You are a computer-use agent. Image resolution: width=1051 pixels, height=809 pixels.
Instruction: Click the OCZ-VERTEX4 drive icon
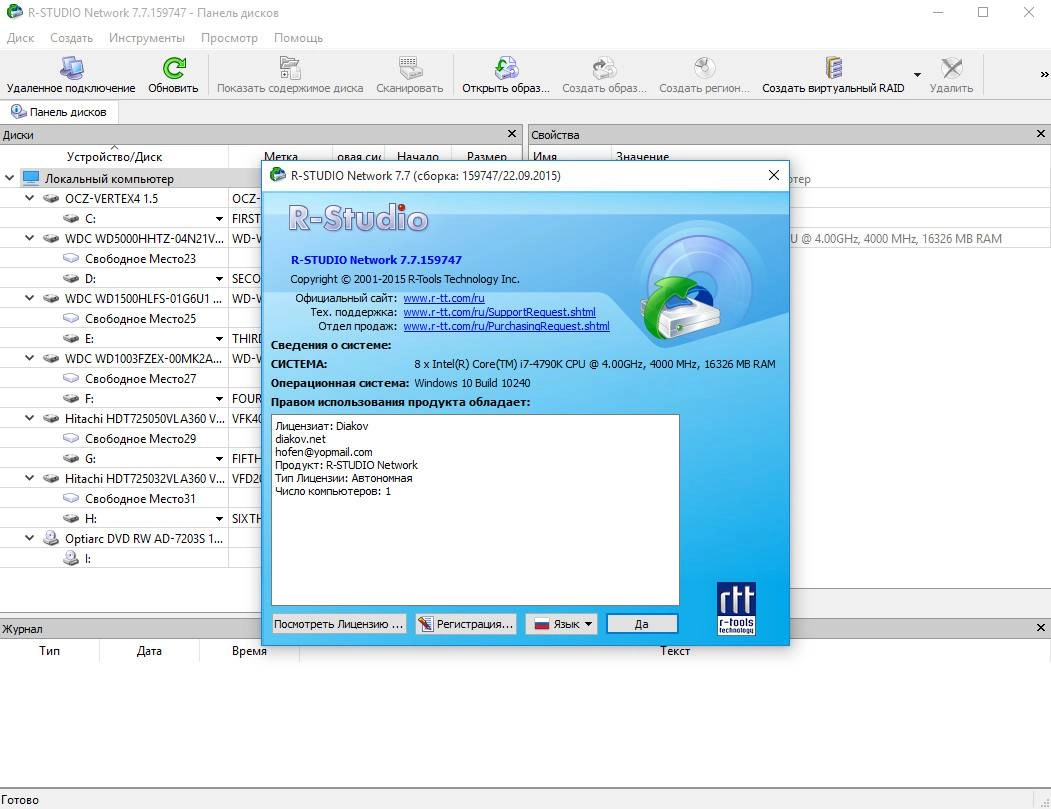point(51,198)
